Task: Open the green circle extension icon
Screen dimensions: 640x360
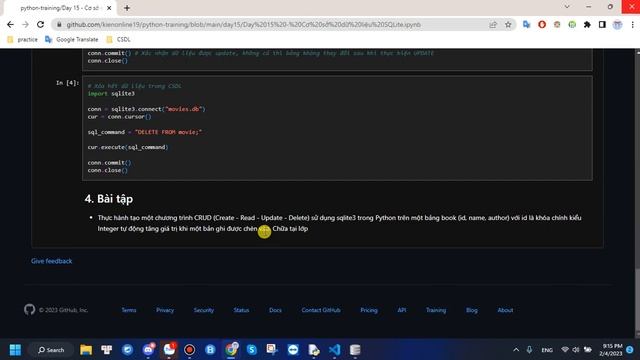Action: (572, 24)
